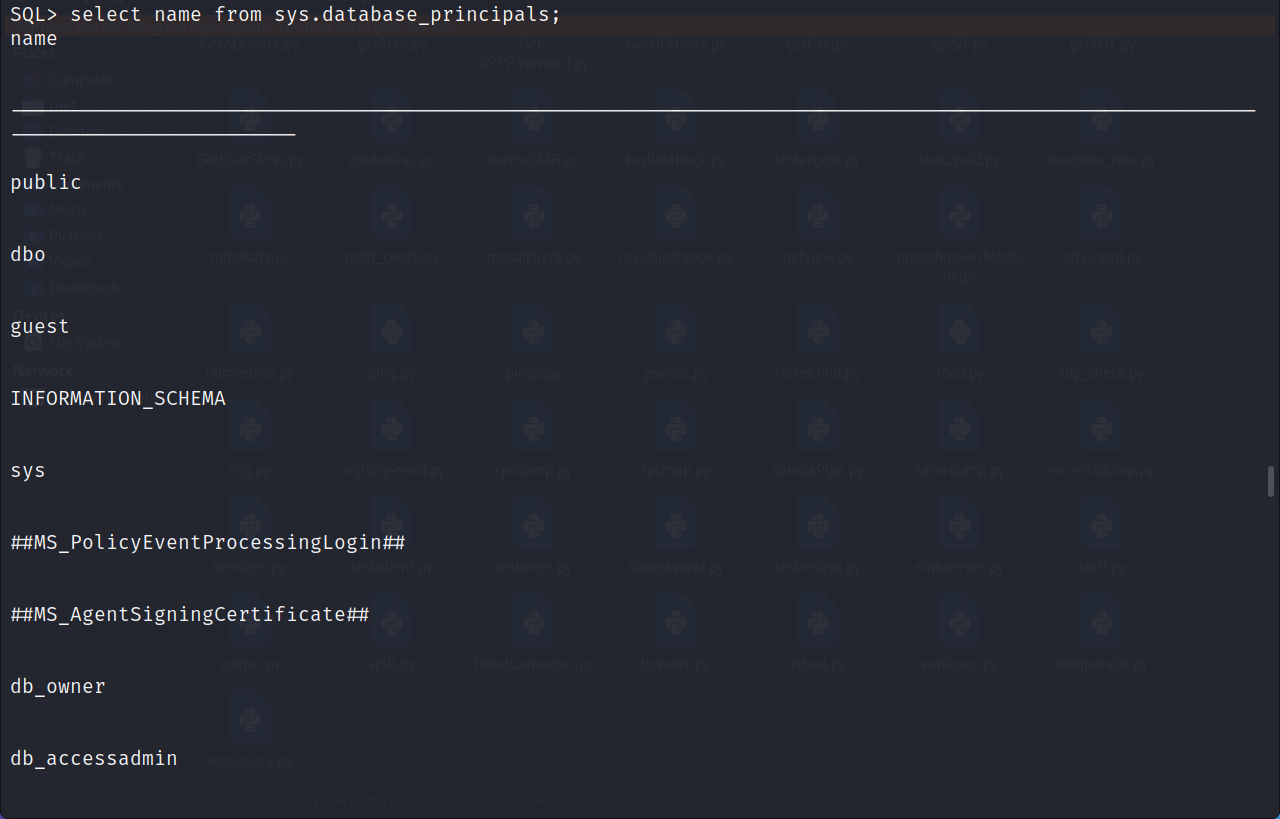Screen dimensions: 1280x819
Task: Select the ping.py file icon
Action: (x=392, y=330)
